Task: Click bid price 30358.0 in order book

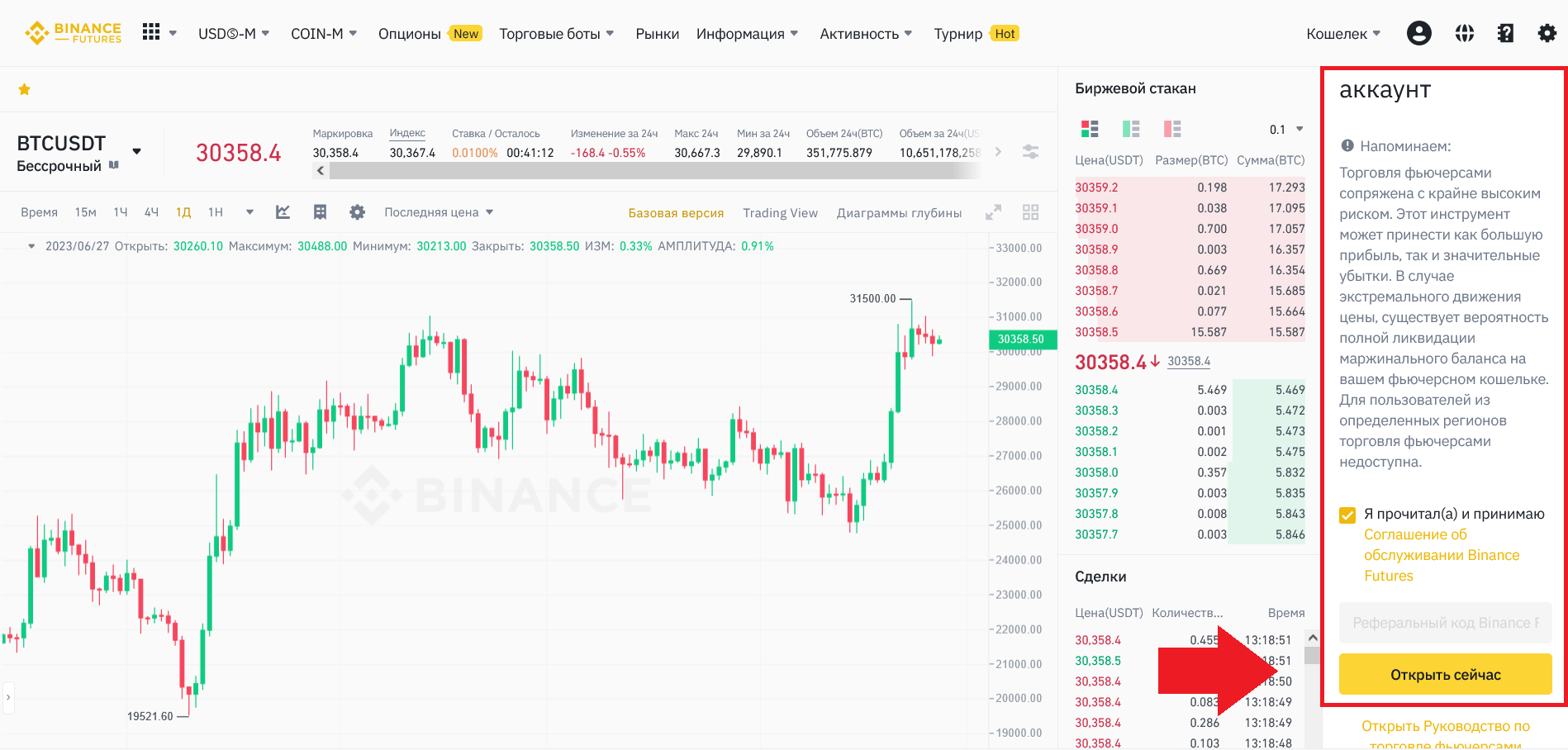Action: tap(1096, 472)
